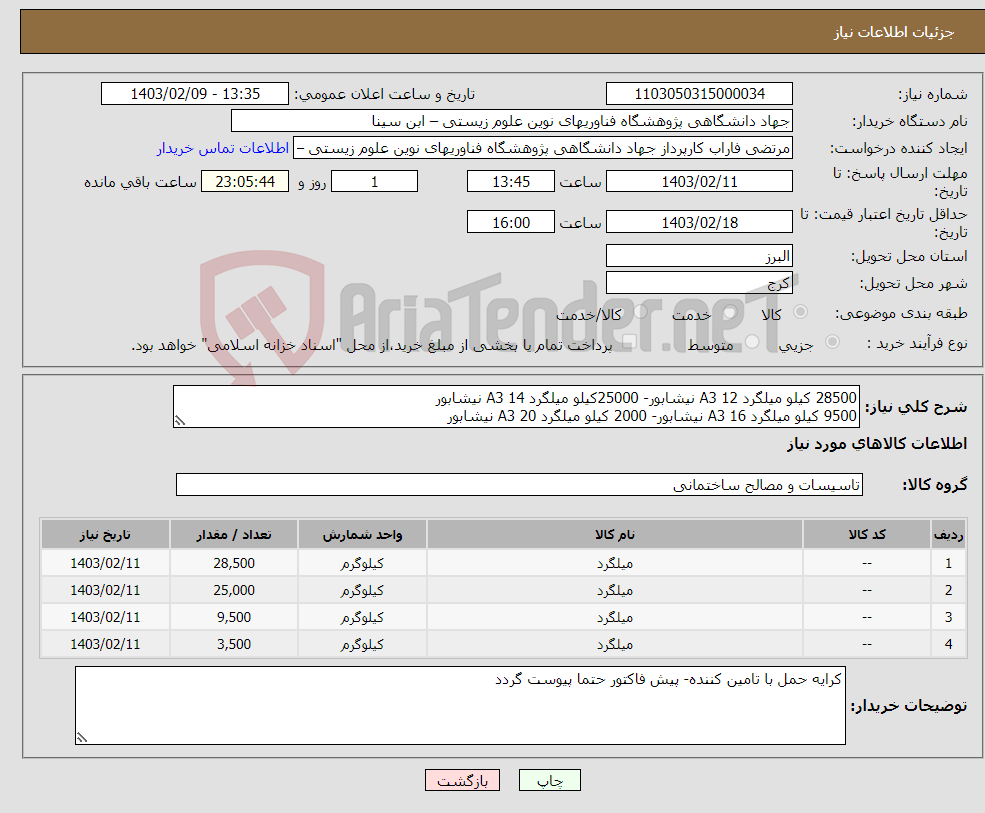The width and height of the screenshot is (985, 813).
Task: Click row number 1 cell
Action: click(x=948, y=563)
